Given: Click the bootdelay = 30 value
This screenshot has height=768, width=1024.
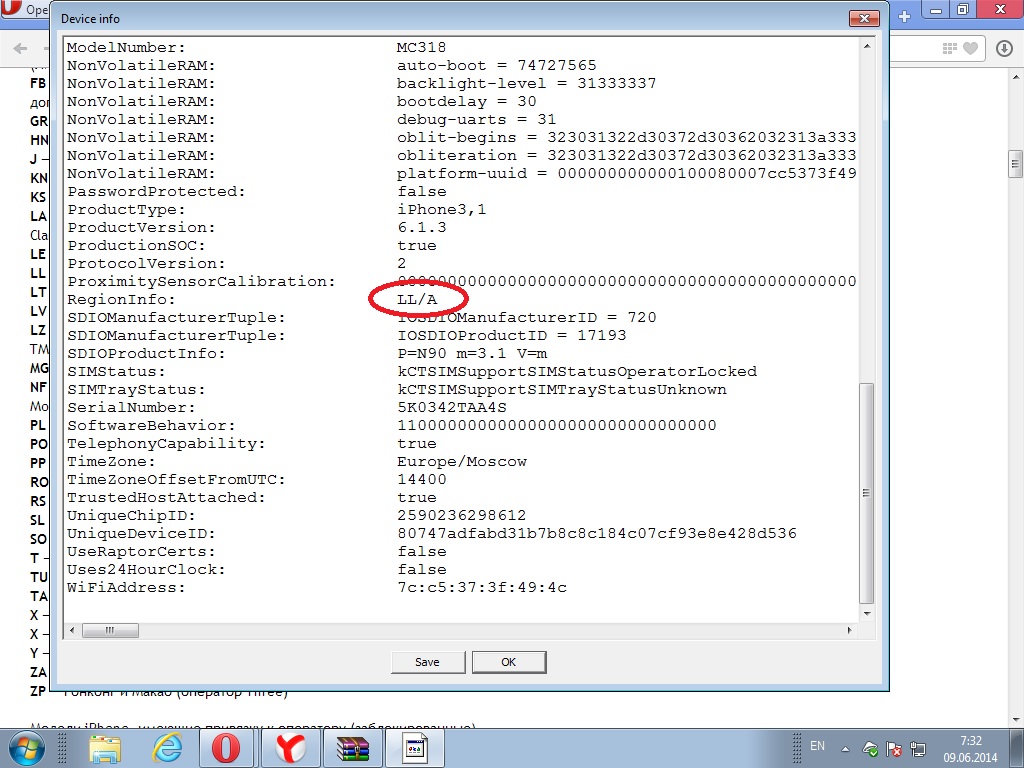Looking at the screenshot, I should [466, 102].
